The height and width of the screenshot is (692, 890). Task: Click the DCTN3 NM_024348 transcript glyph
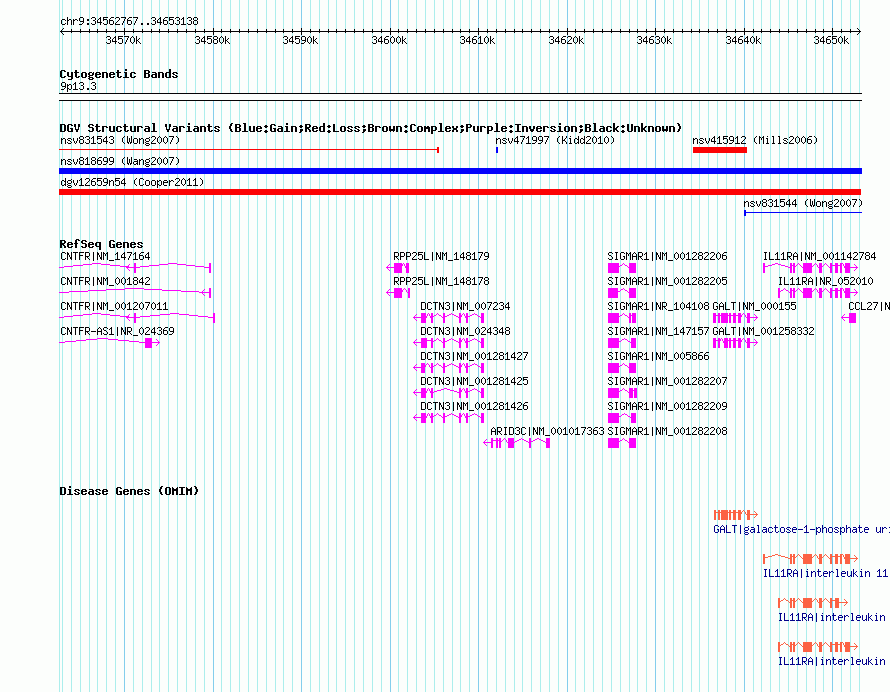[x=449, y=343]
